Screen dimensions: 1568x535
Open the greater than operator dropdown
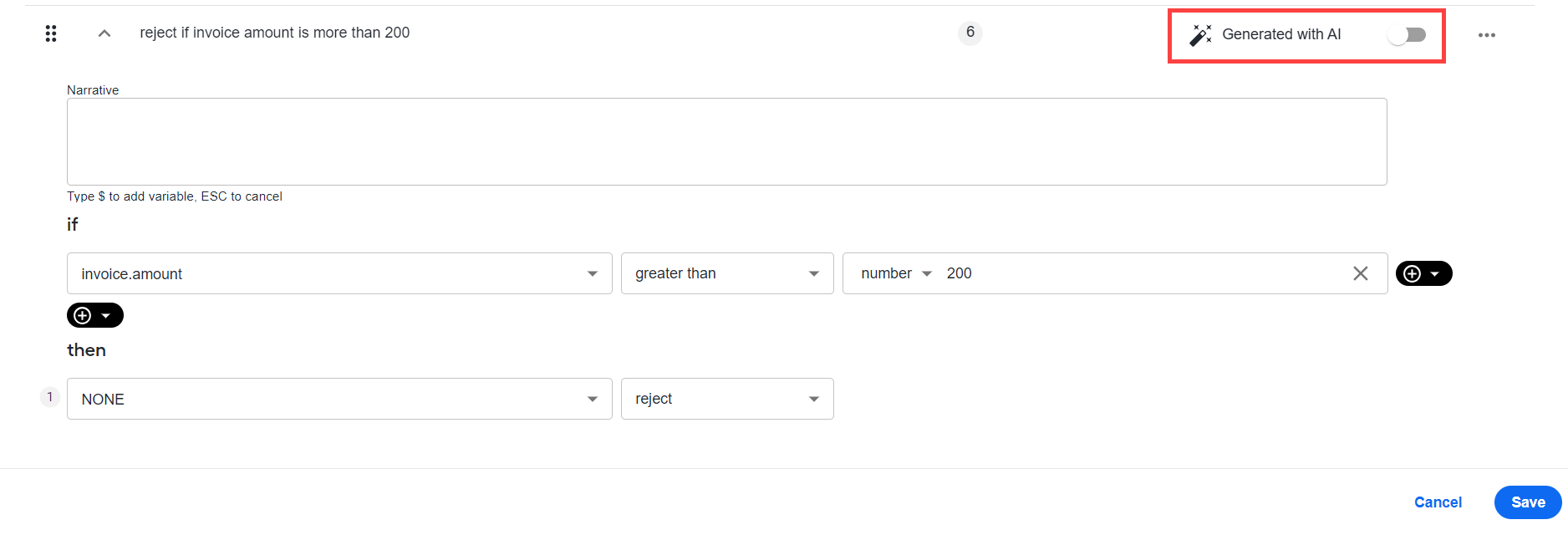pyautogui.click(x=727, y=273)
